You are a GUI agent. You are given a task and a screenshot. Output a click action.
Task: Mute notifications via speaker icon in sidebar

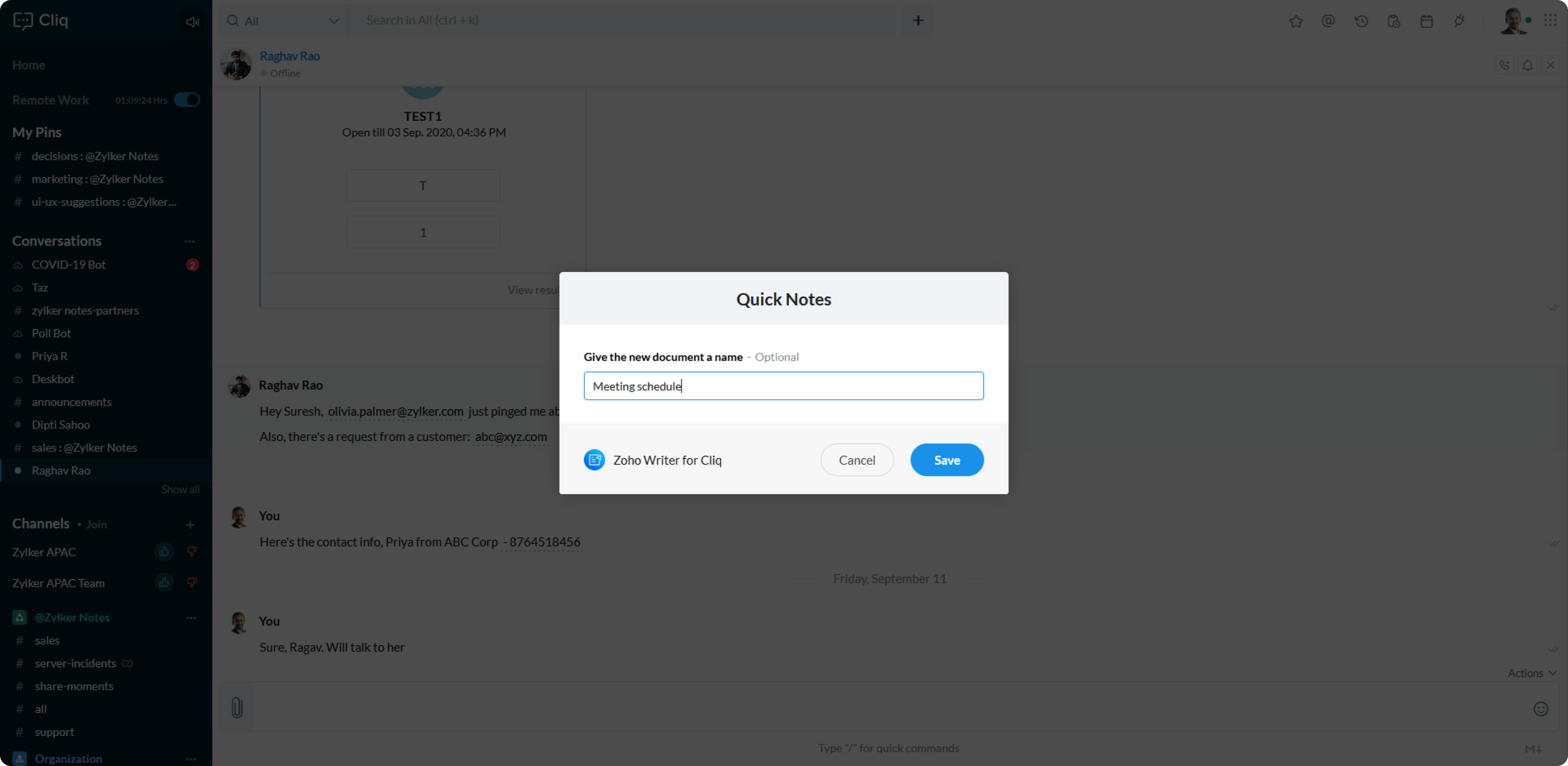[193, 22]
